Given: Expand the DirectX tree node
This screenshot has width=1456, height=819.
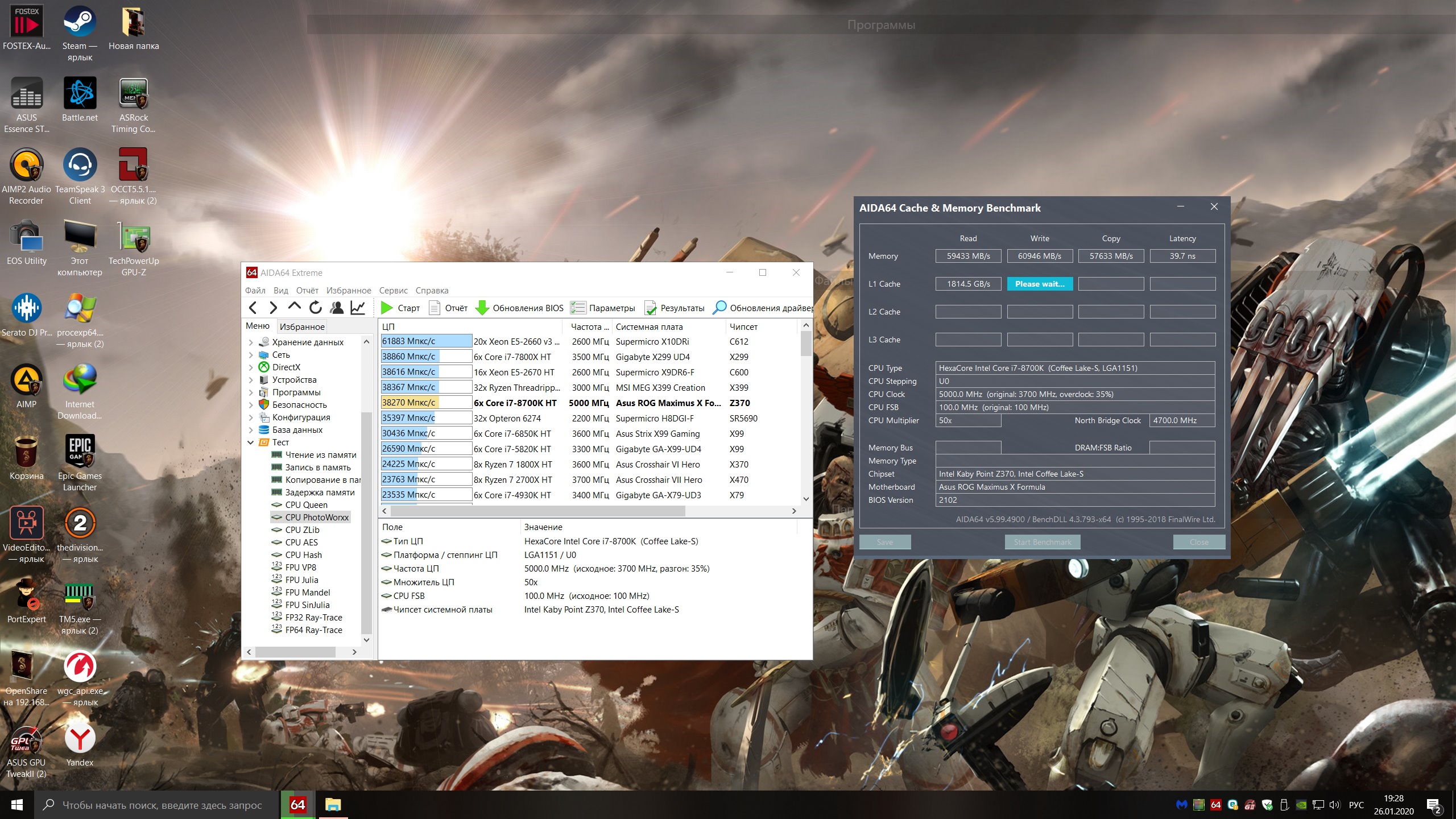Looking at the screenshot, I should tap(251, 367).
